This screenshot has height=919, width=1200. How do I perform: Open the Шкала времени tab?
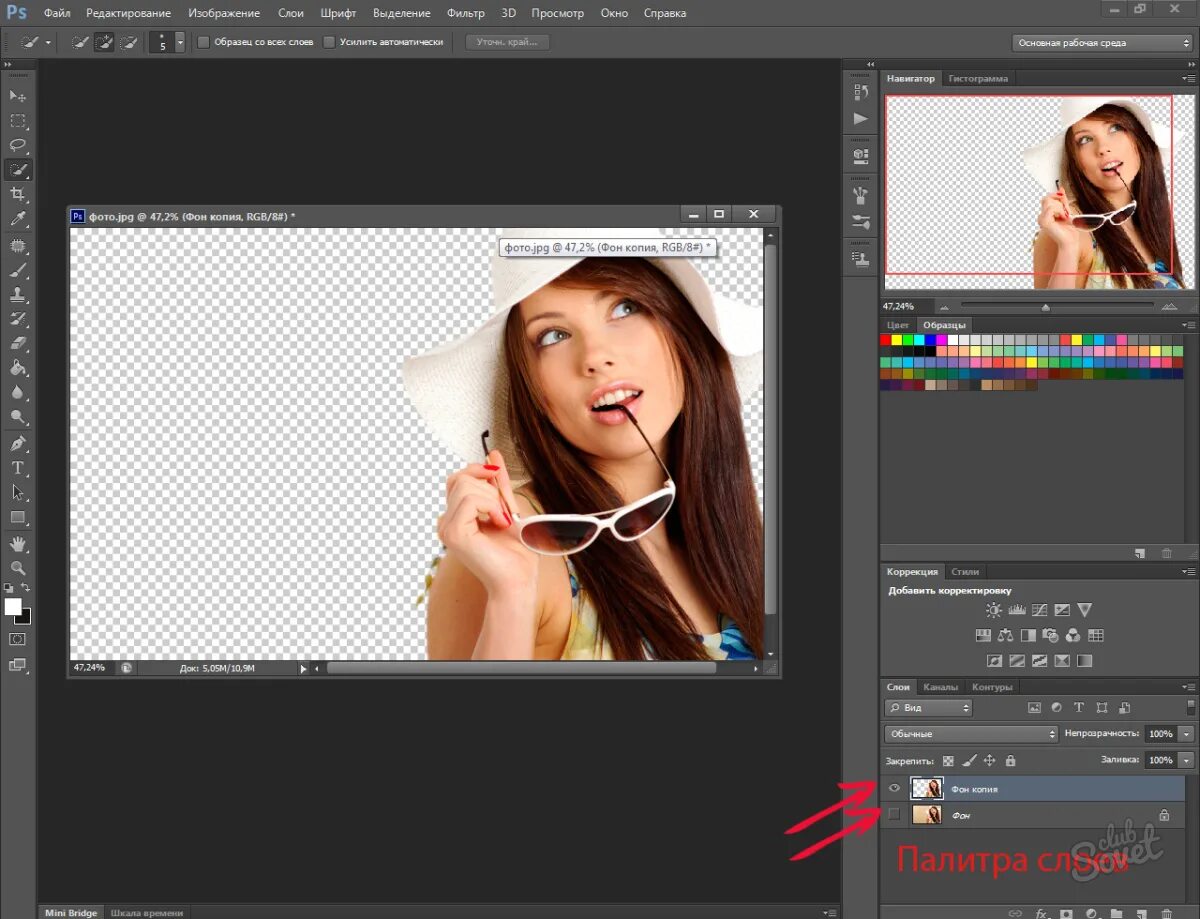pyautogui.click(x=146, y=913)
